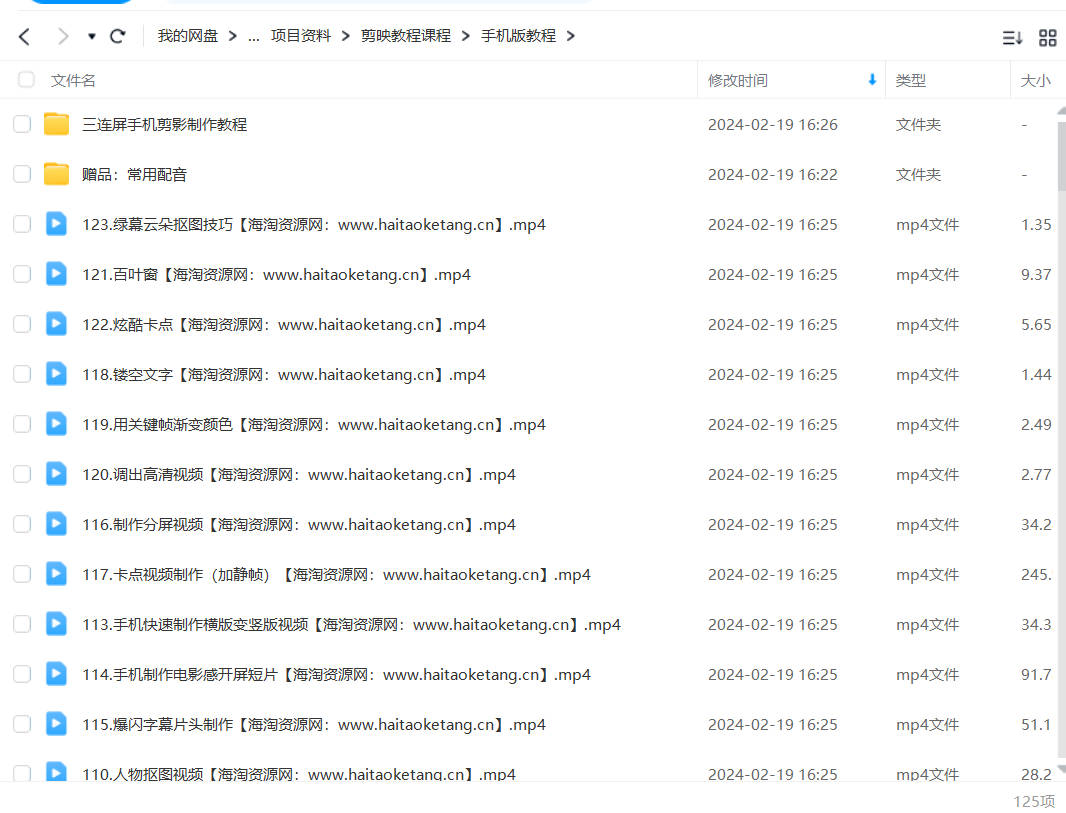
Task: Select the checkbox for 120.调出高清视频
Action: coord(22,474)
